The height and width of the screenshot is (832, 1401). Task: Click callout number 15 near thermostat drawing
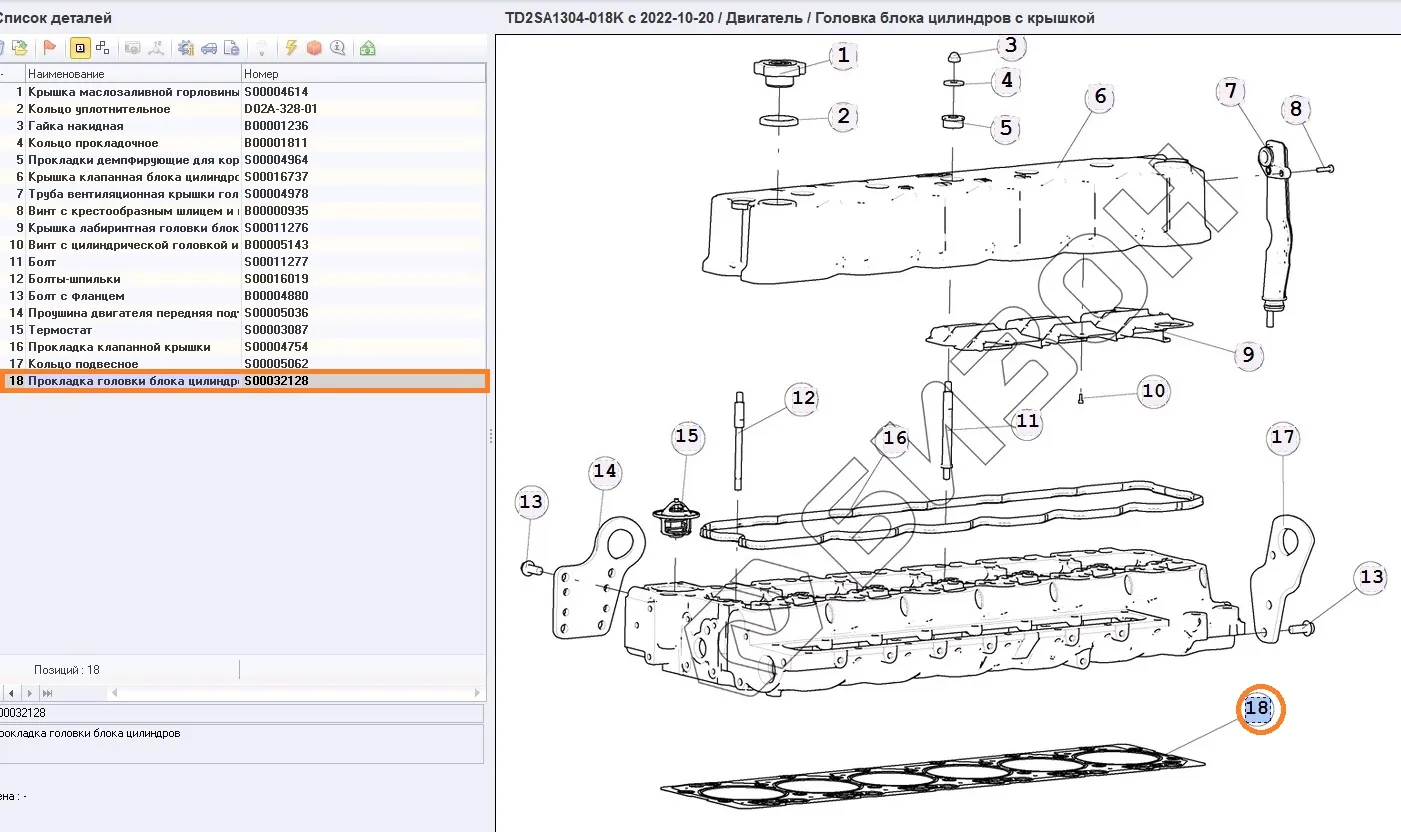click(x=687, y=436)
